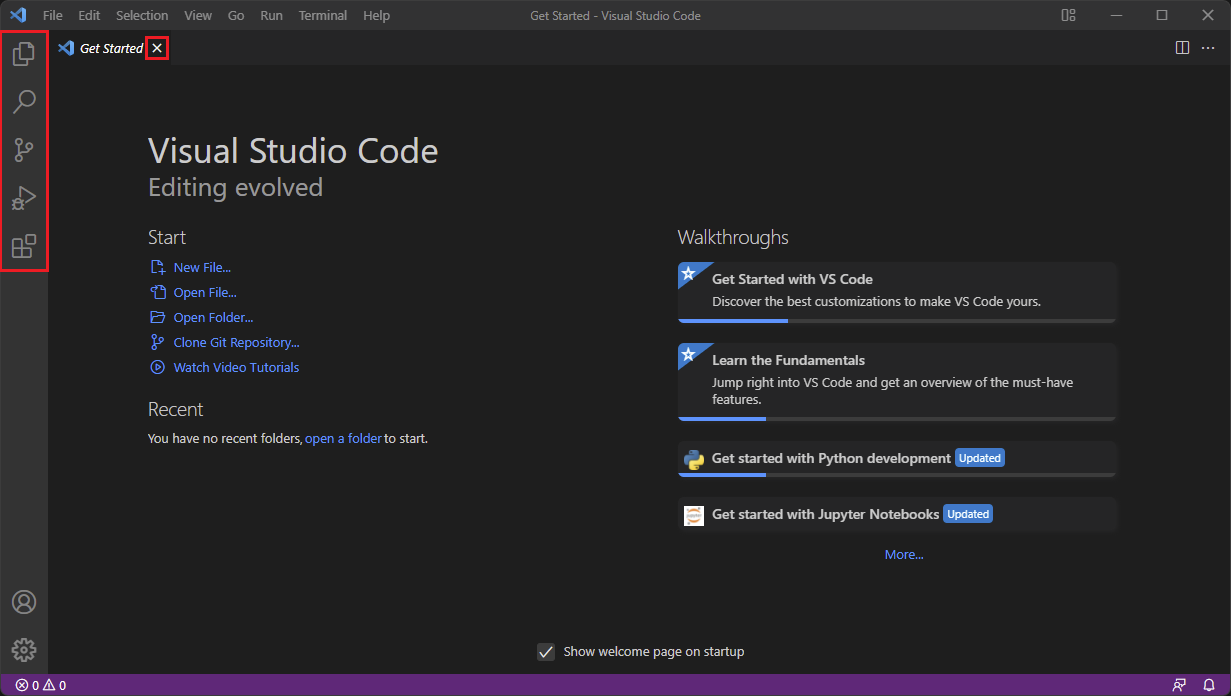The width and height of the screenshot is (1231, 696).
Task: Open Get started with Python development walkthrough
Action: [x=897, y=459]
